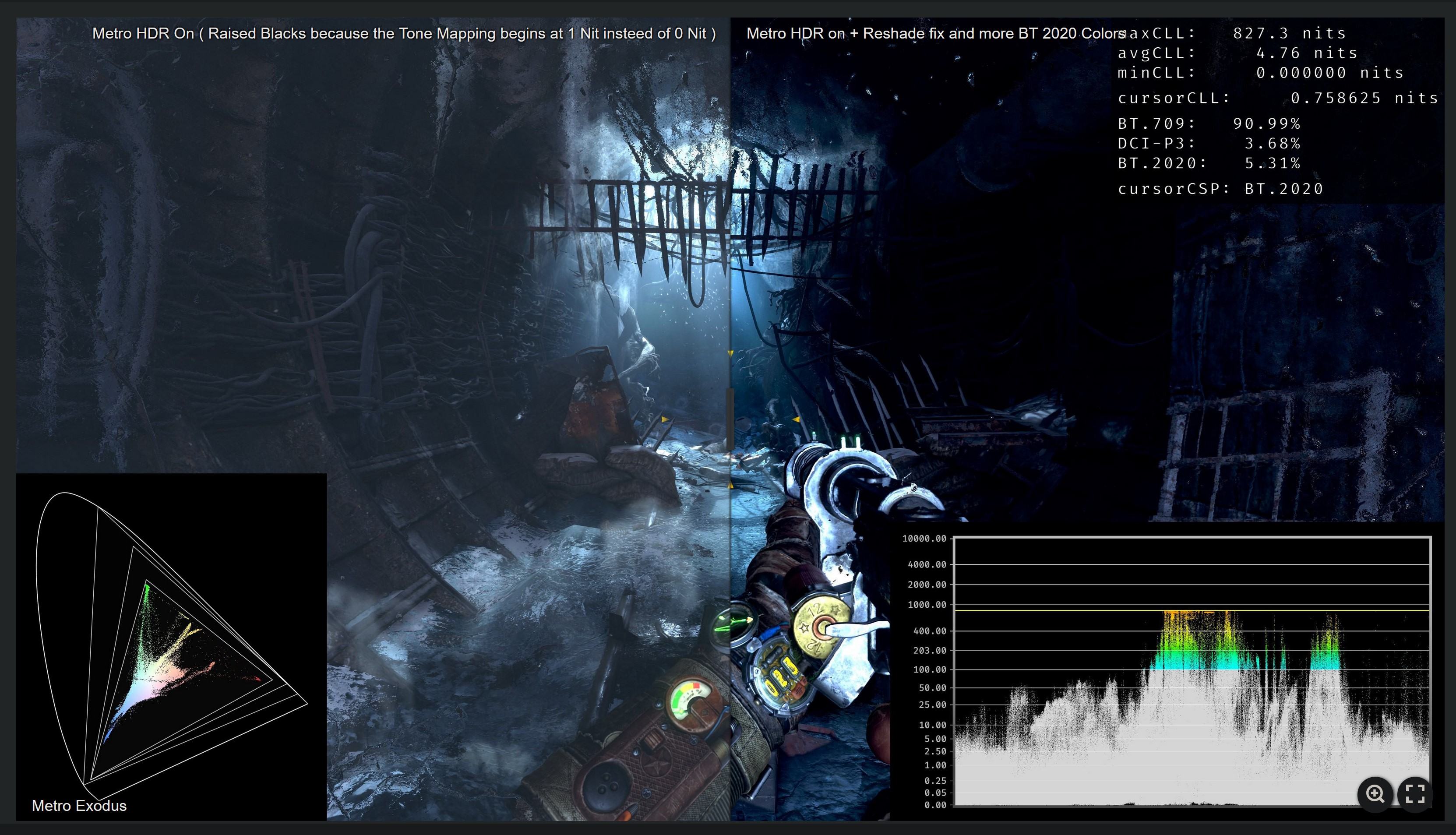Click the luminance waveform graph
The width and height of the screenshot is (1456, 835).
pyautogui.click(x=1192, y=672)
